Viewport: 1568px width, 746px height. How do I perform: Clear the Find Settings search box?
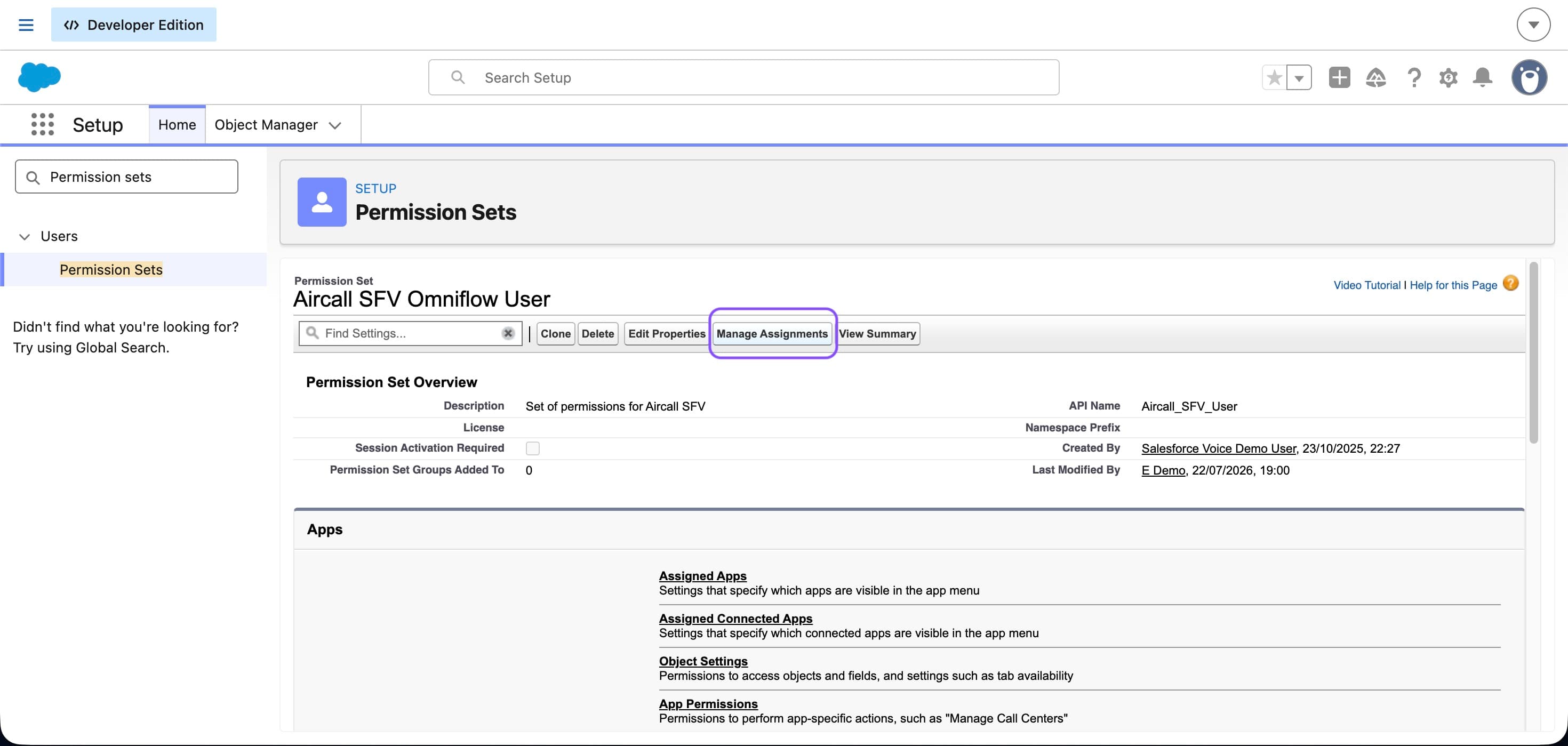[x=508, y=333]
